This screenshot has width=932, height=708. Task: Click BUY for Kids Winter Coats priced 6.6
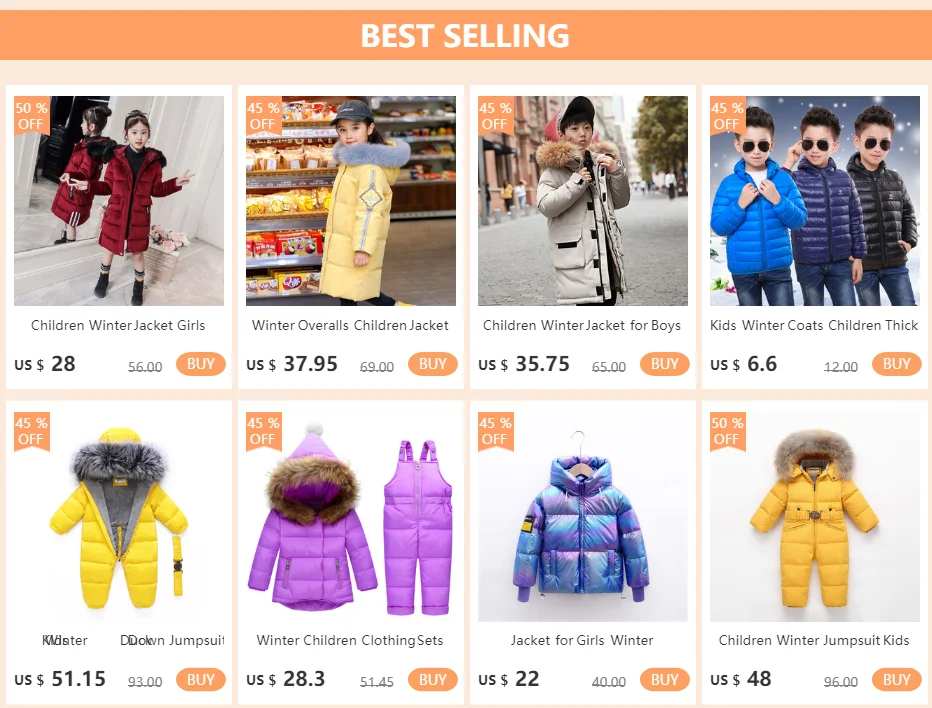896,364
